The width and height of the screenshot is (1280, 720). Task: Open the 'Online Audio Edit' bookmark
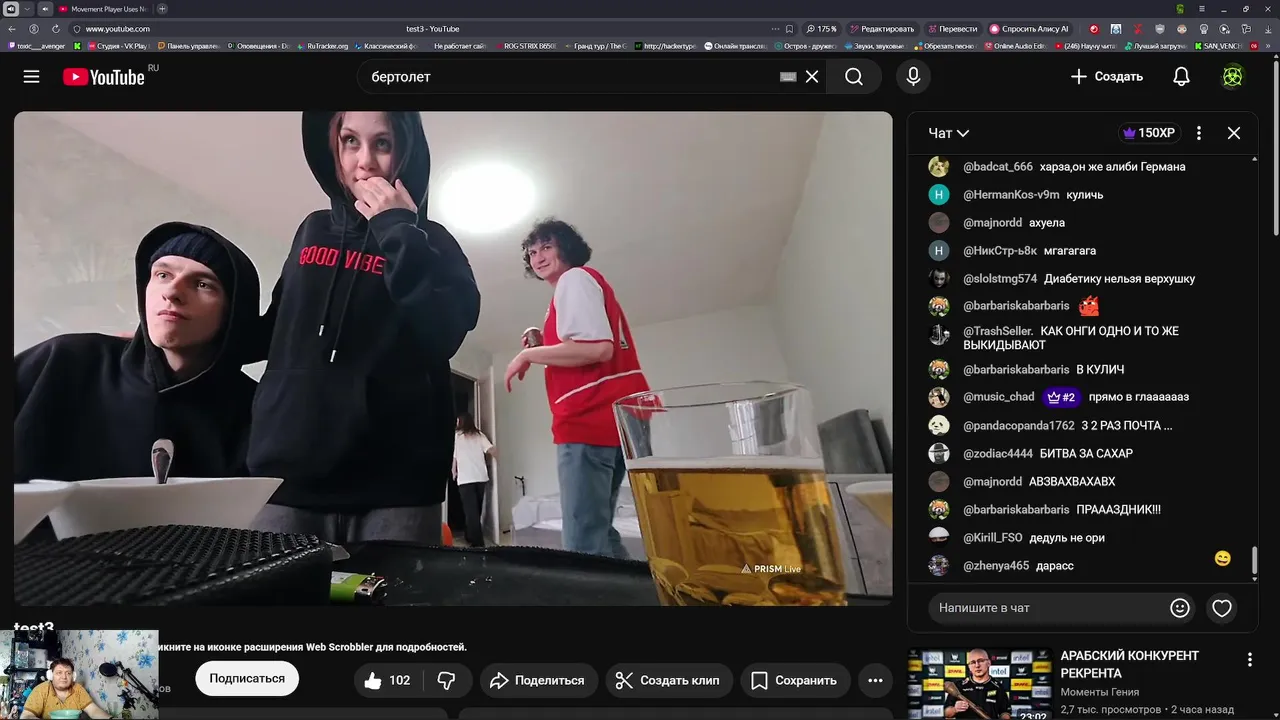pos(1014,46)
